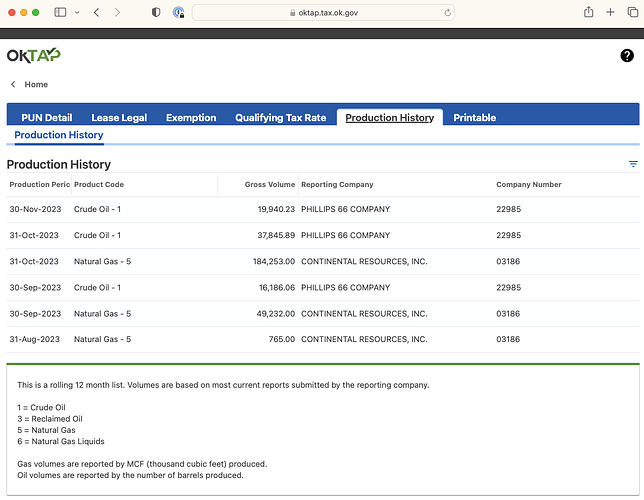Click Crude Oil - 1 in 37,845.89 row

click(x=97, y=235)
